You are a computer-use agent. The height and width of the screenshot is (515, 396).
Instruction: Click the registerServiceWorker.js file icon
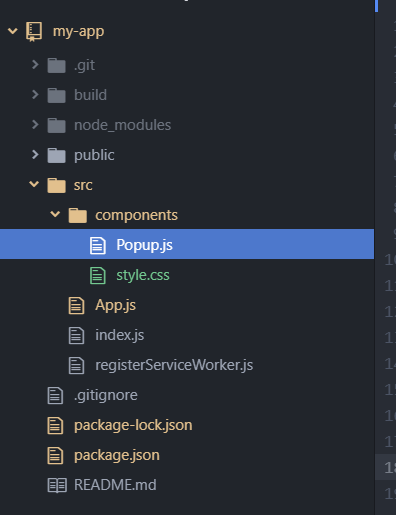76,365
